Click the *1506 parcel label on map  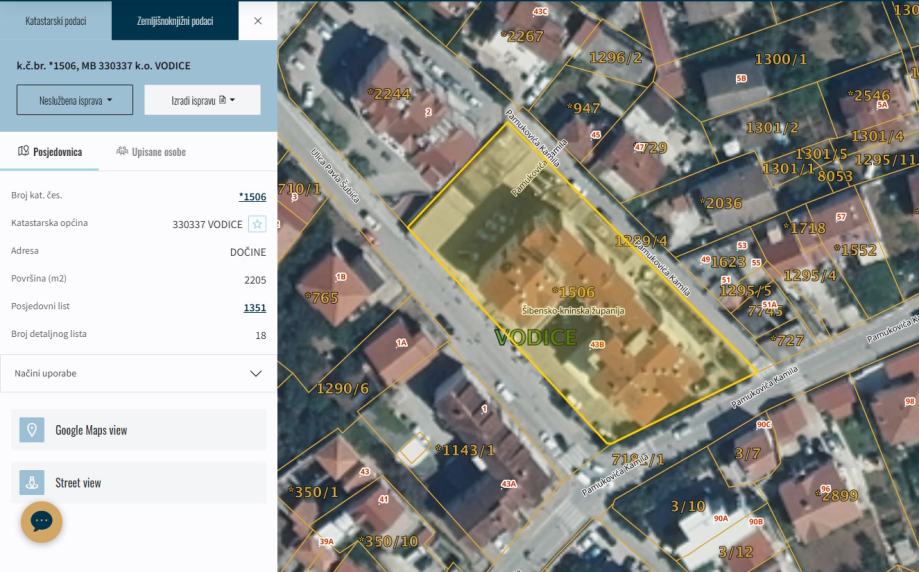pyautogui.click(x=574, y=292)
